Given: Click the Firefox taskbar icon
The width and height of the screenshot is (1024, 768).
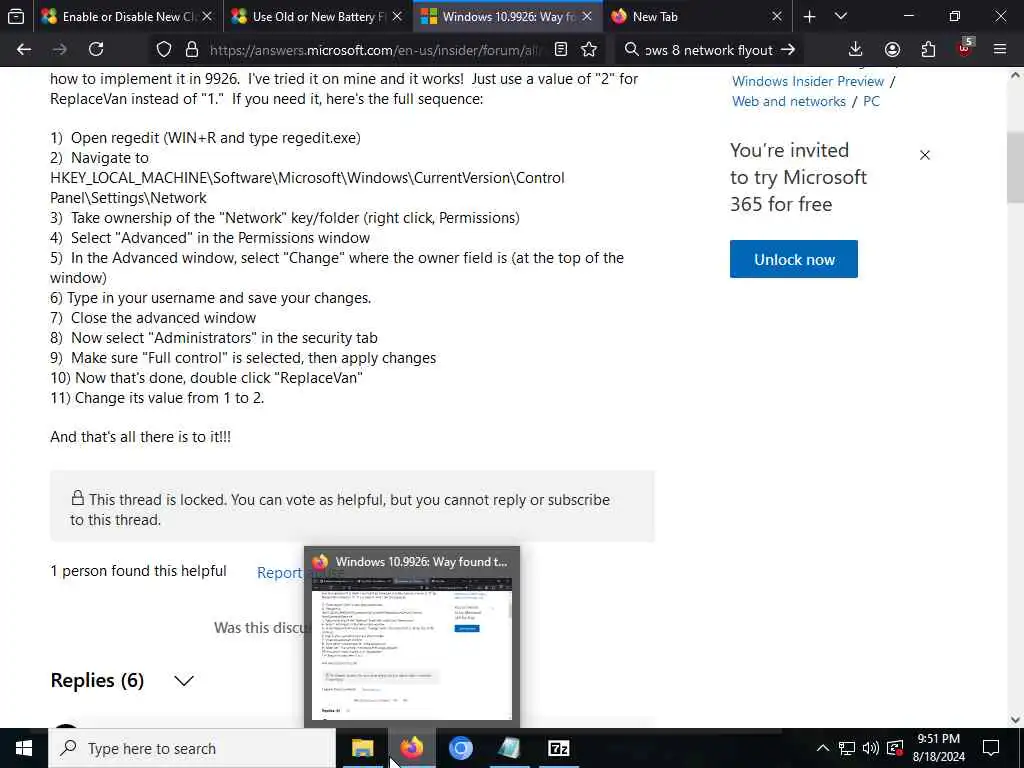Looking at the screenshot, I should (411, 748).
